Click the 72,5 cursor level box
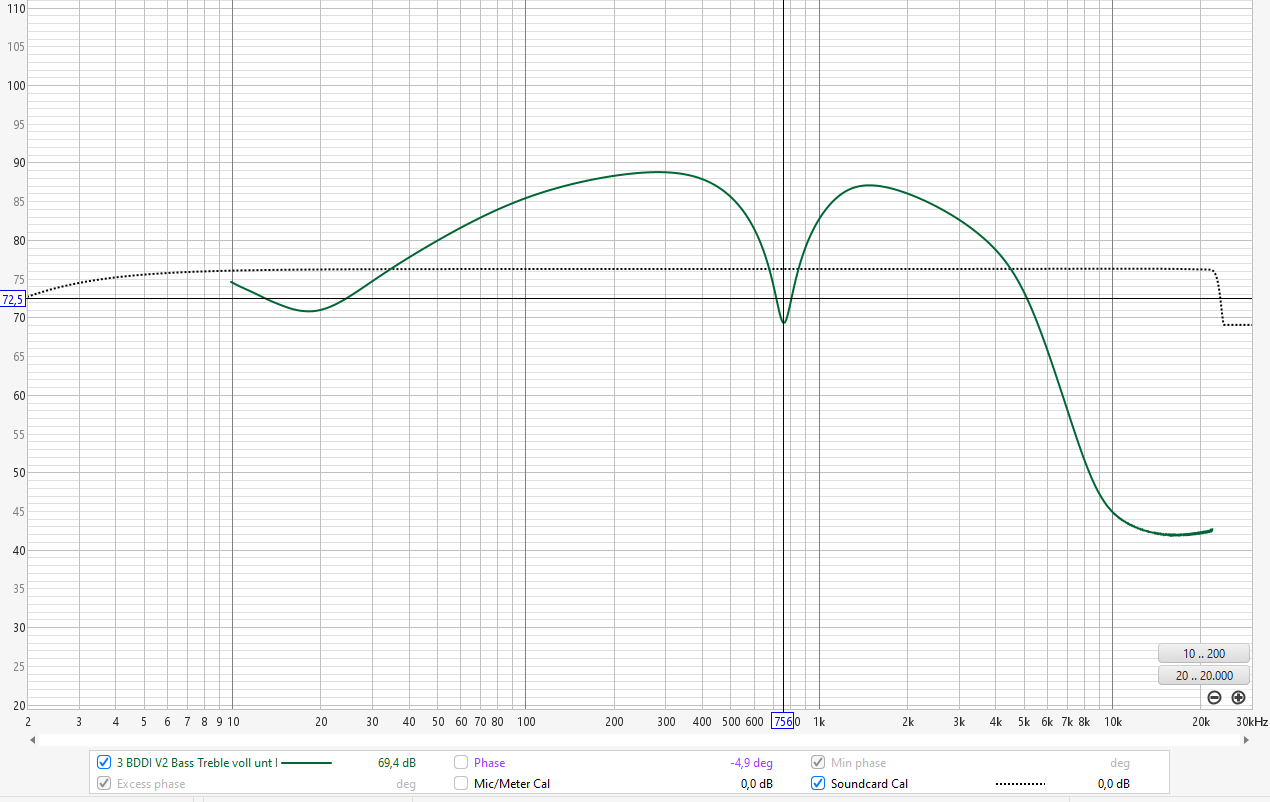The image size is (1270, 802). click(13, 299)
